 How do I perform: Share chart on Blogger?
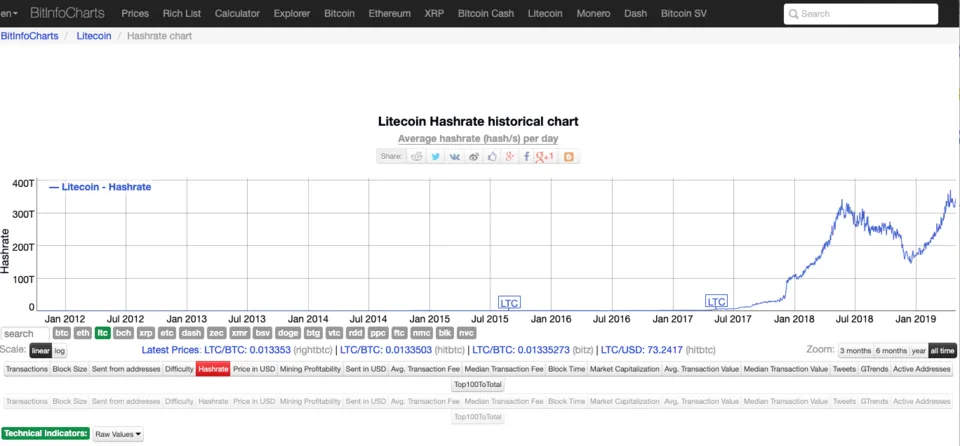click(569, 156)
